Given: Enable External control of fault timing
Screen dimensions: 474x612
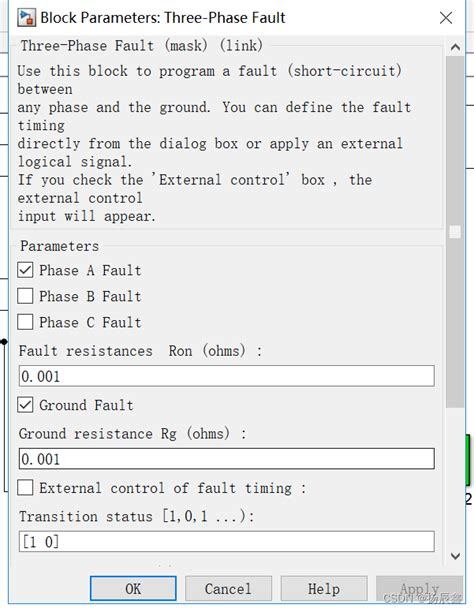Looking at the screenshot, I should tap(25, 488).
